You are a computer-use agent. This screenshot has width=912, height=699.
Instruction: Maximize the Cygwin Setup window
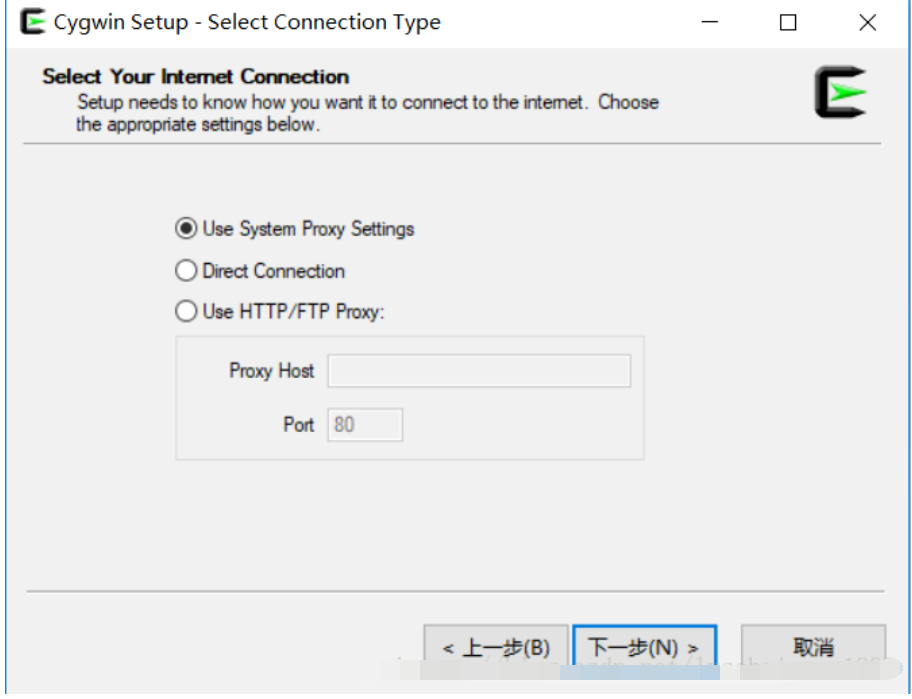pos(789,22)
